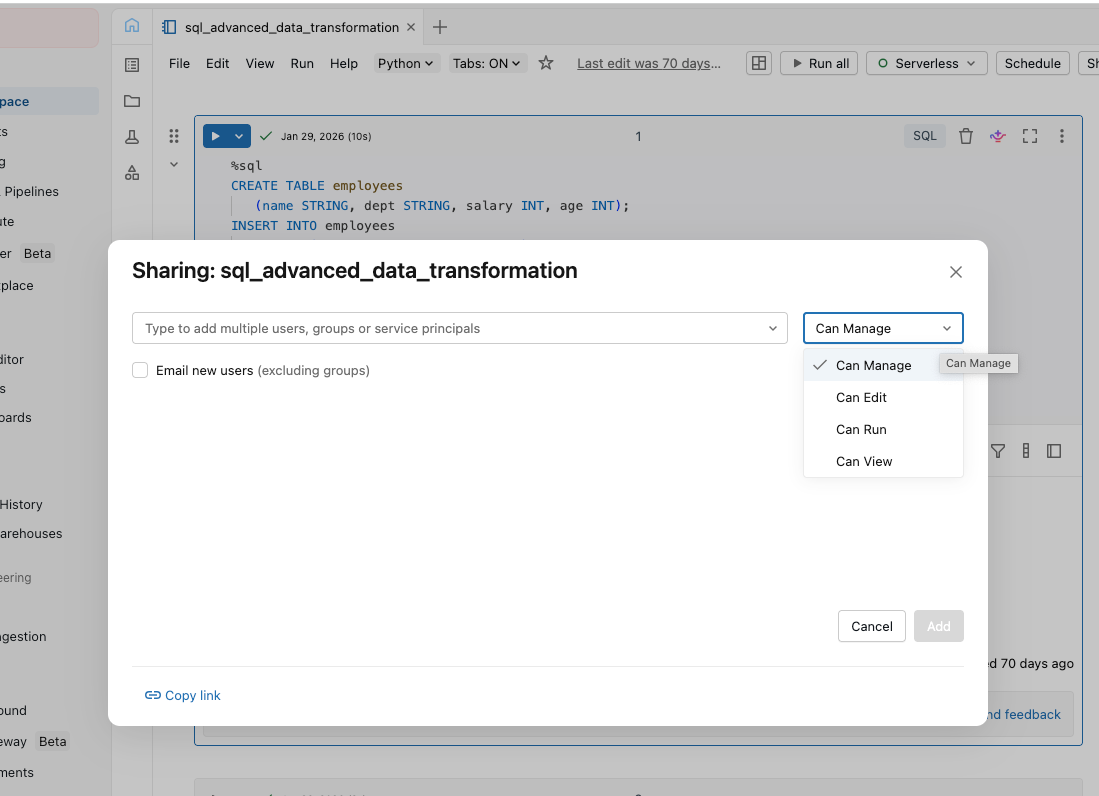The width and height of the screenshot is (1099, 796).
Task: Open the table of contents panel icon
Action: click(132, 65)
